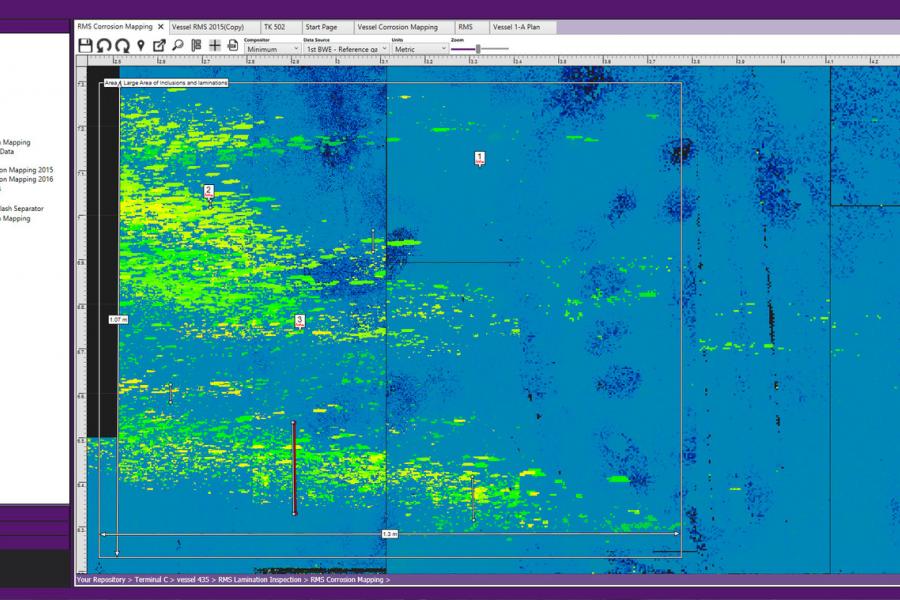The image size is (900, 600).
Task: Click 'RMS Lamination Inspection' in the breadcrumb
Action: coord(259,580)
